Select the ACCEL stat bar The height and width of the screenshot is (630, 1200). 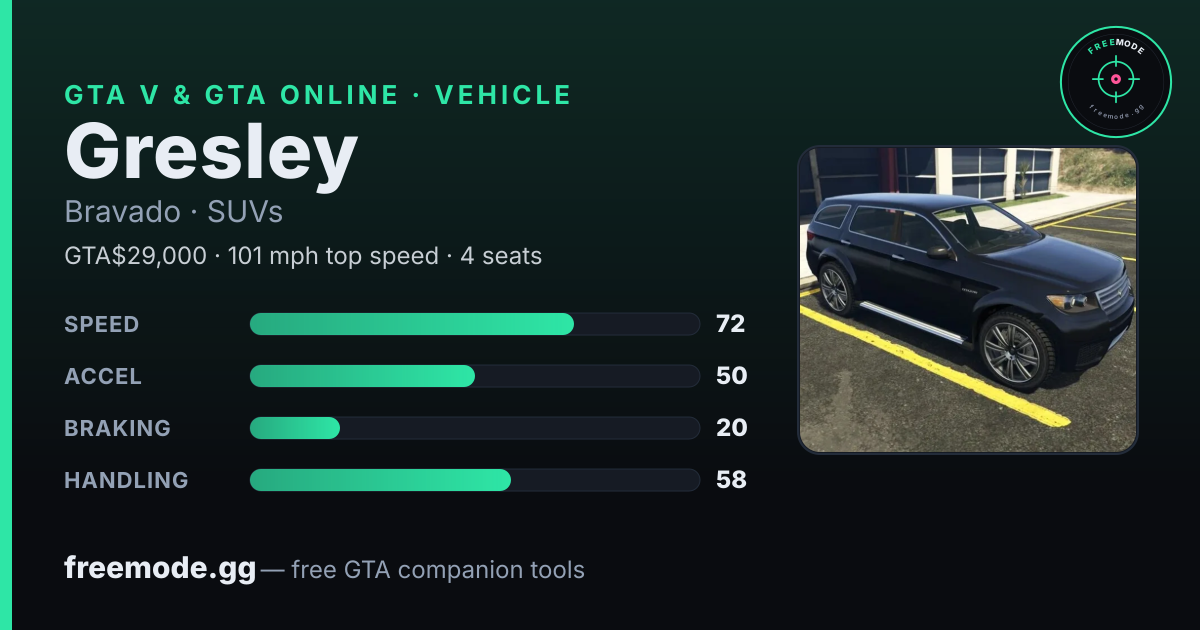pos(474,376)
